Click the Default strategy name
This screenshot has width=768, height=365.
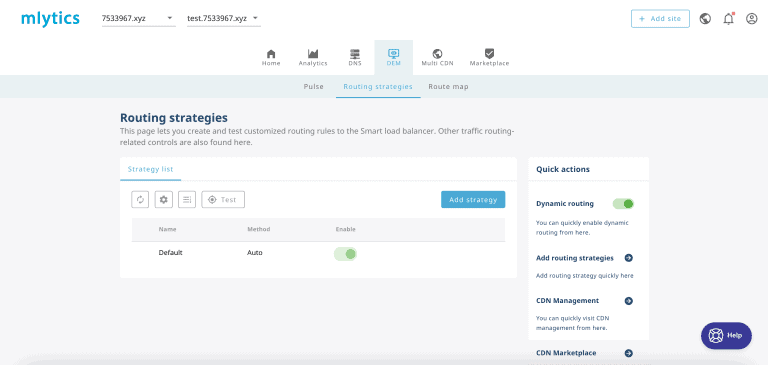(x=170, y=253)
